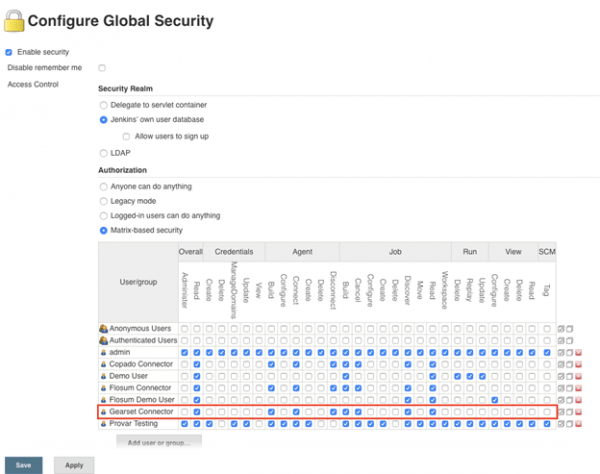Uncheck View Configure for Flosum Demo User
Image resolution: width=600 pixels, height=474 pixels.
point(495,400)
